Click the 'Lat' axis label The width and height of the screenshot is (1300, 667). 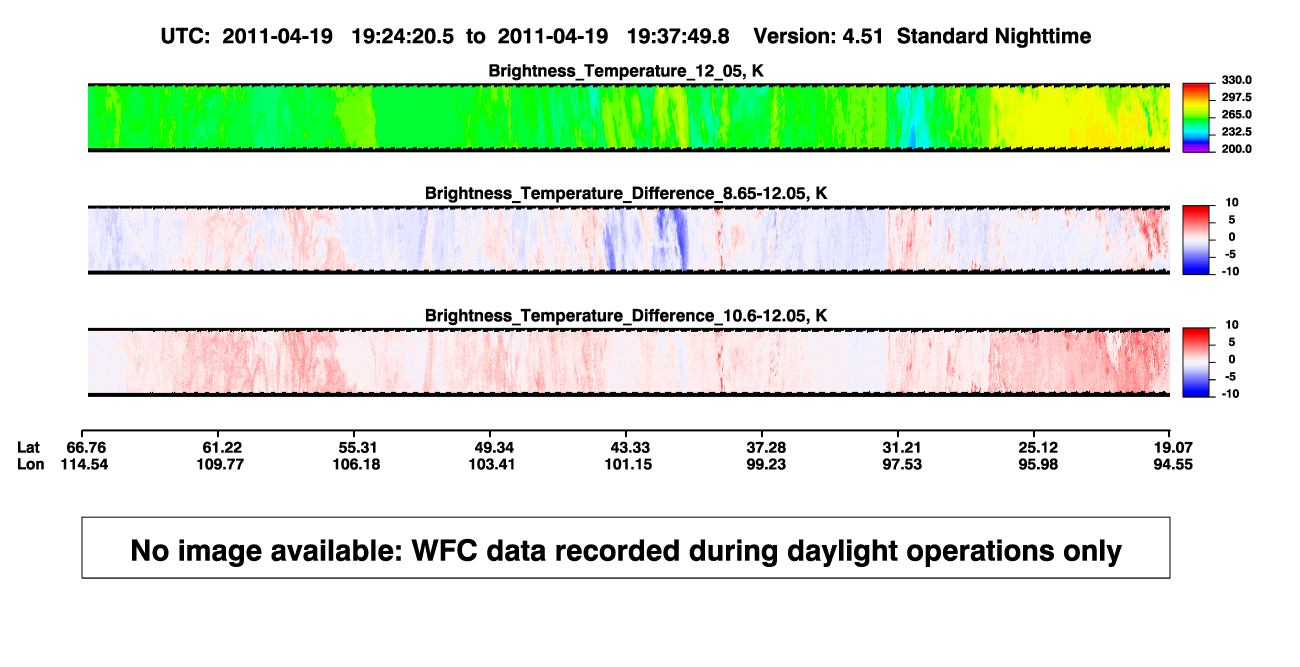pos(29,446)
